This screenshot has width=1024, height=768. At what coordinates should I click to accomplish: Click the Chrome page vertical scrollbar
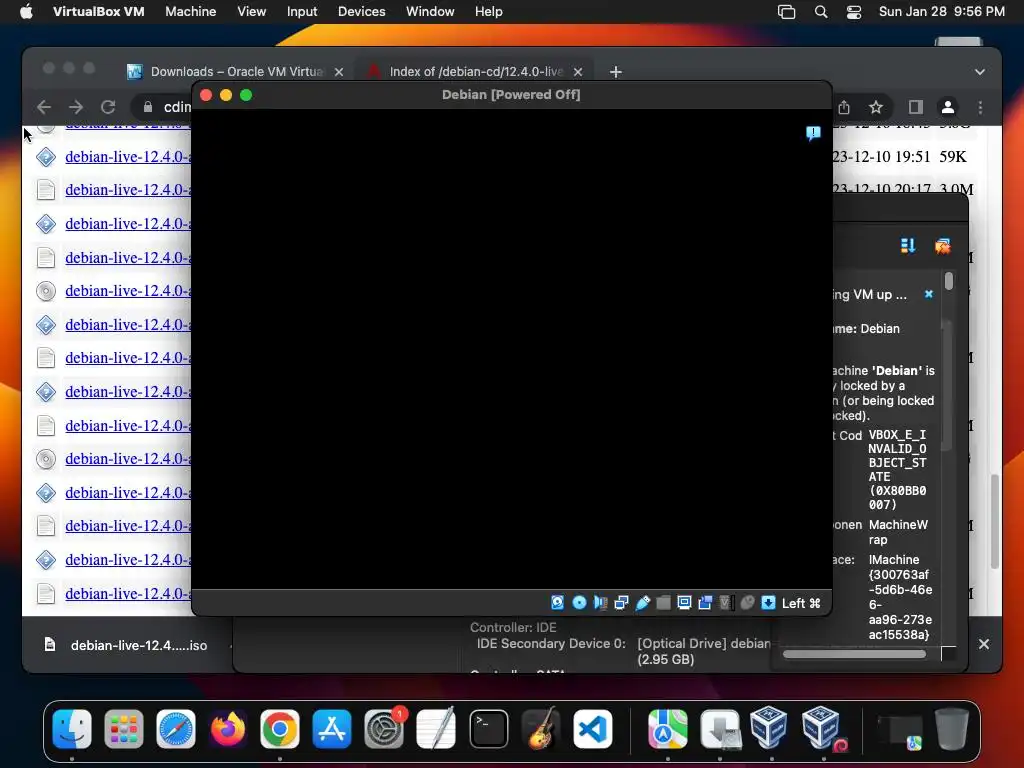pyautogui.click(x=995, y=520)
